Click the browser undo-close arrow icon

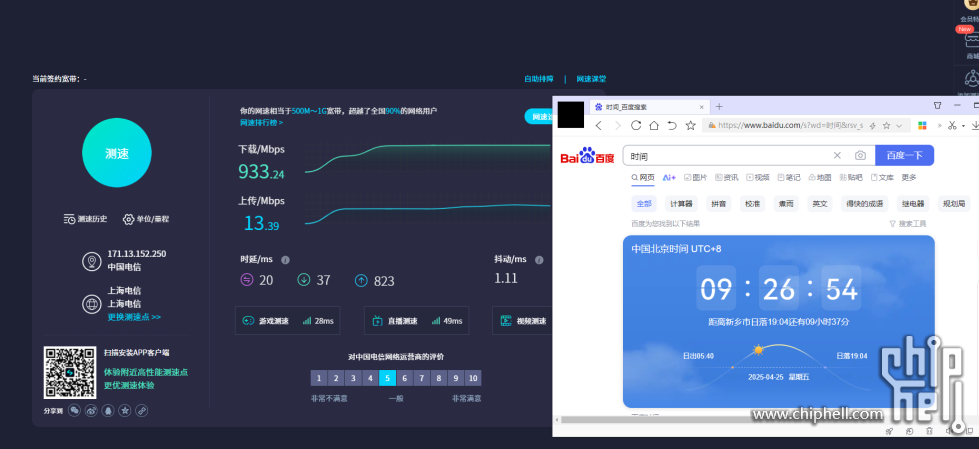[672, 126]
